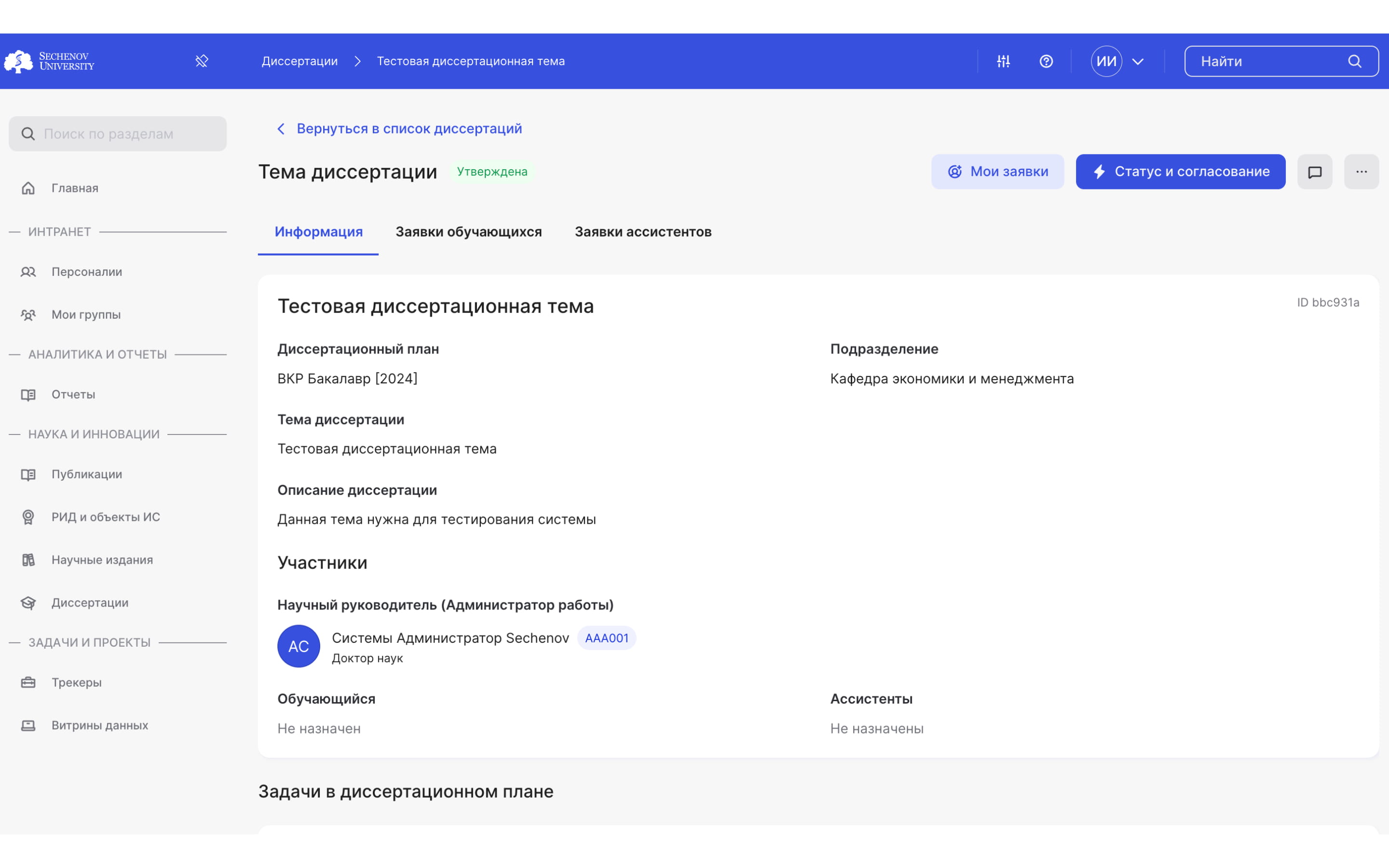
Task: Click Тестовая диссертационная тема breadcrumb
Action: point(471,61)
